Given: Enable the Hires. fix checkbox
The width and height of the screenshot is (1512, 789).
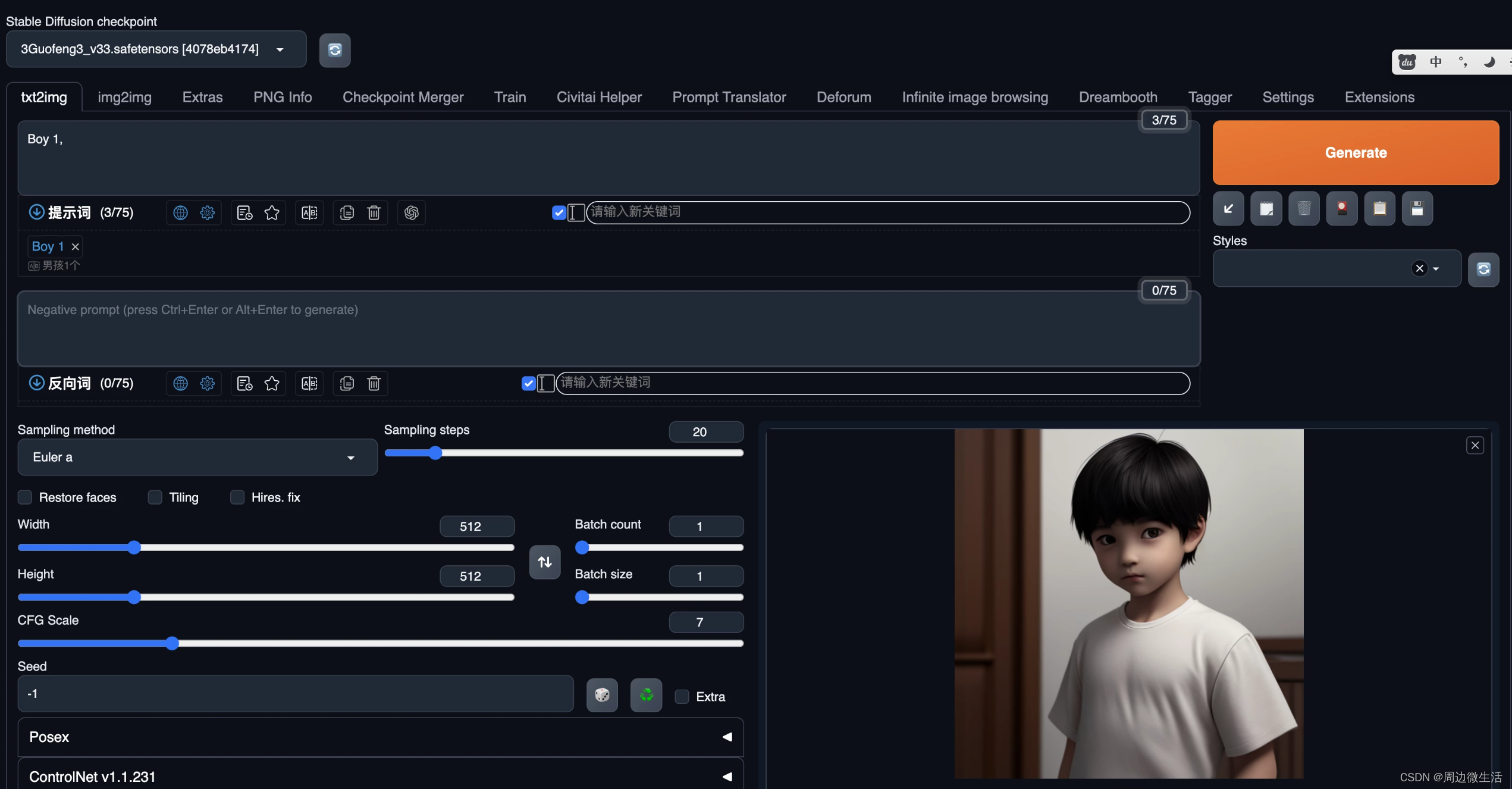Looking at the screenshot, I should 237,497.
